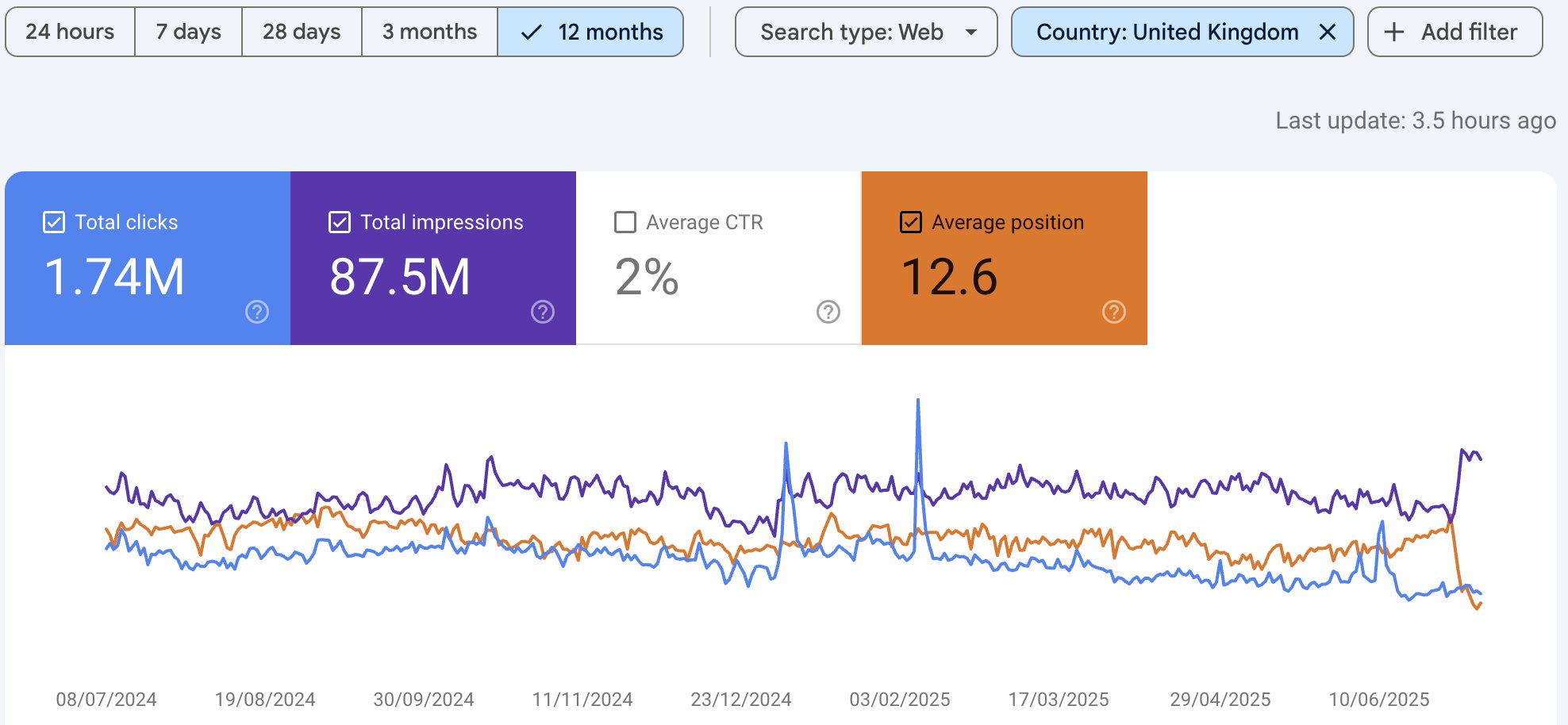Click the Add filter button
The width and height of the screenshot is (1568, 725).
tap(1455, 32)
